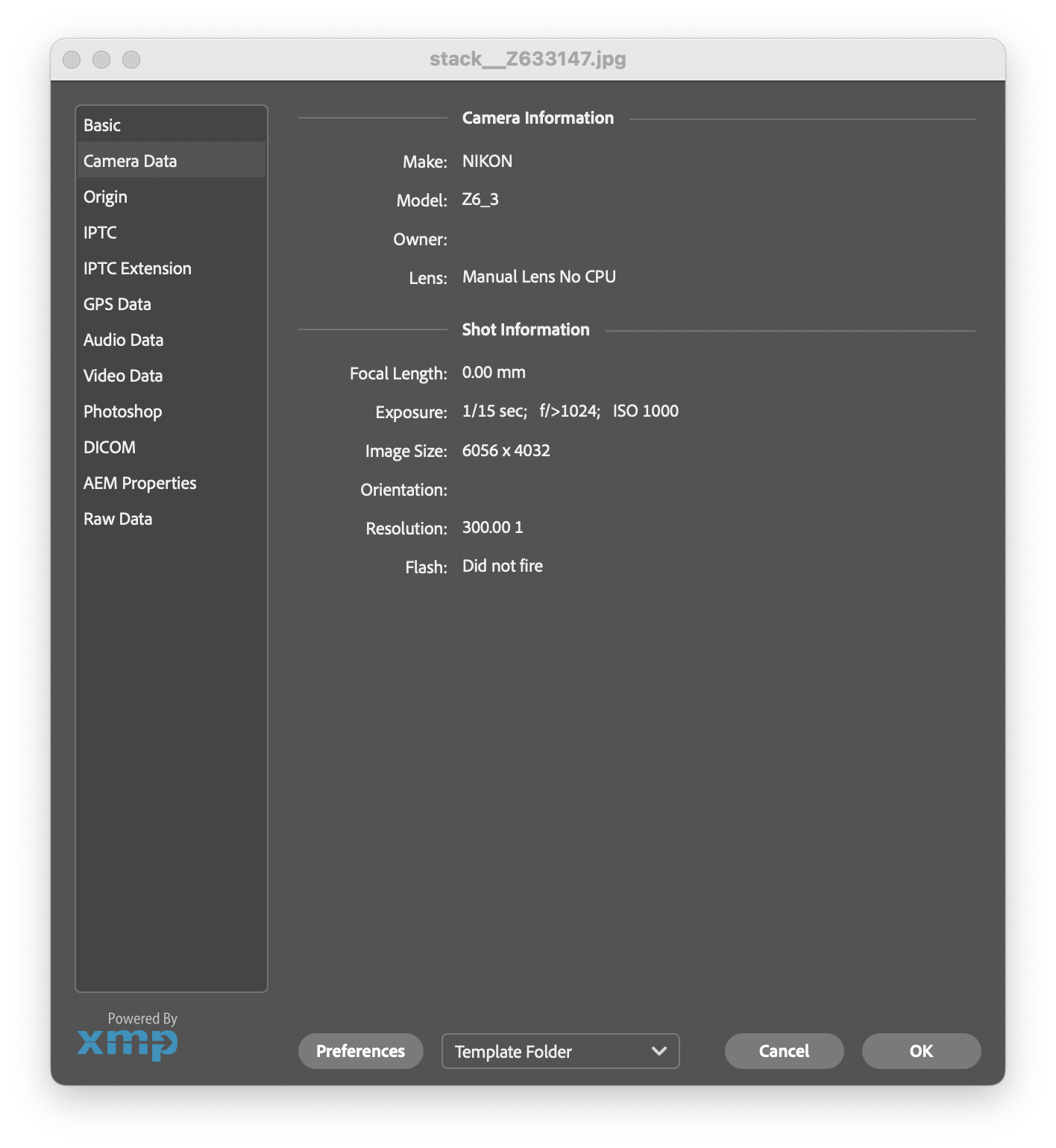This screenshot has height=1148, width=1056.
Task: Select the Camera Data section
Action: tap(171, 160)
